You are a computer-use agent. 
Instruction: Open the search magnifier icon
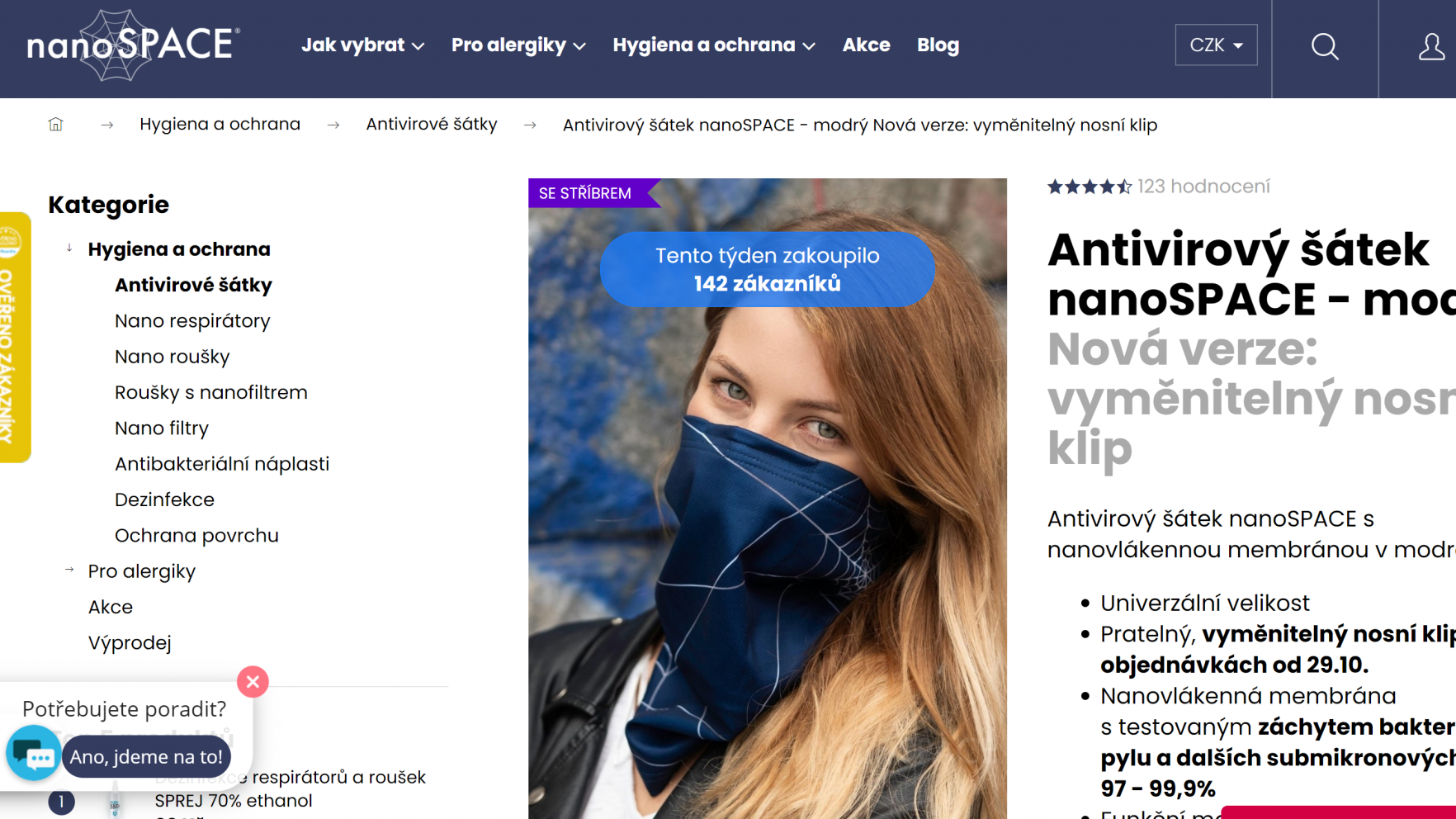[1325, 46]
